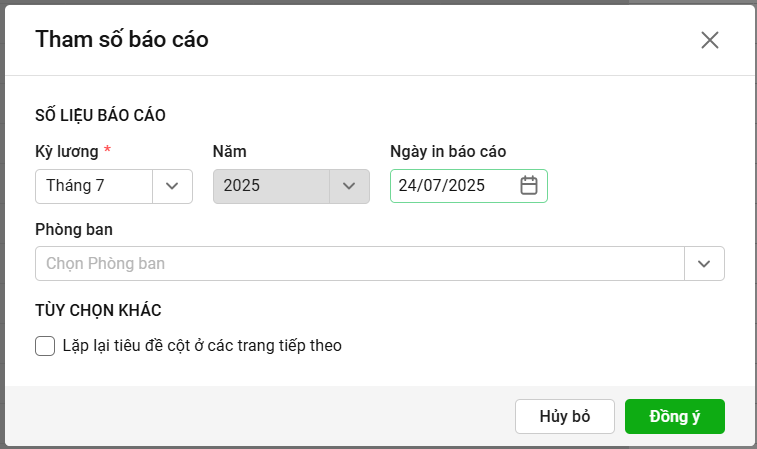This screenshot has height=449, width=757.
Task: Click the Năm dropdown chevron
Action: 349,186
